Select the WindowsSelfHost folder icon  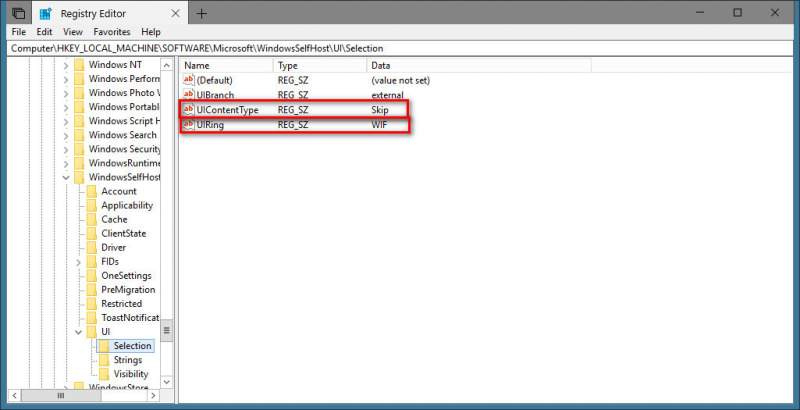pyautogui.click(x=79, y=177)
